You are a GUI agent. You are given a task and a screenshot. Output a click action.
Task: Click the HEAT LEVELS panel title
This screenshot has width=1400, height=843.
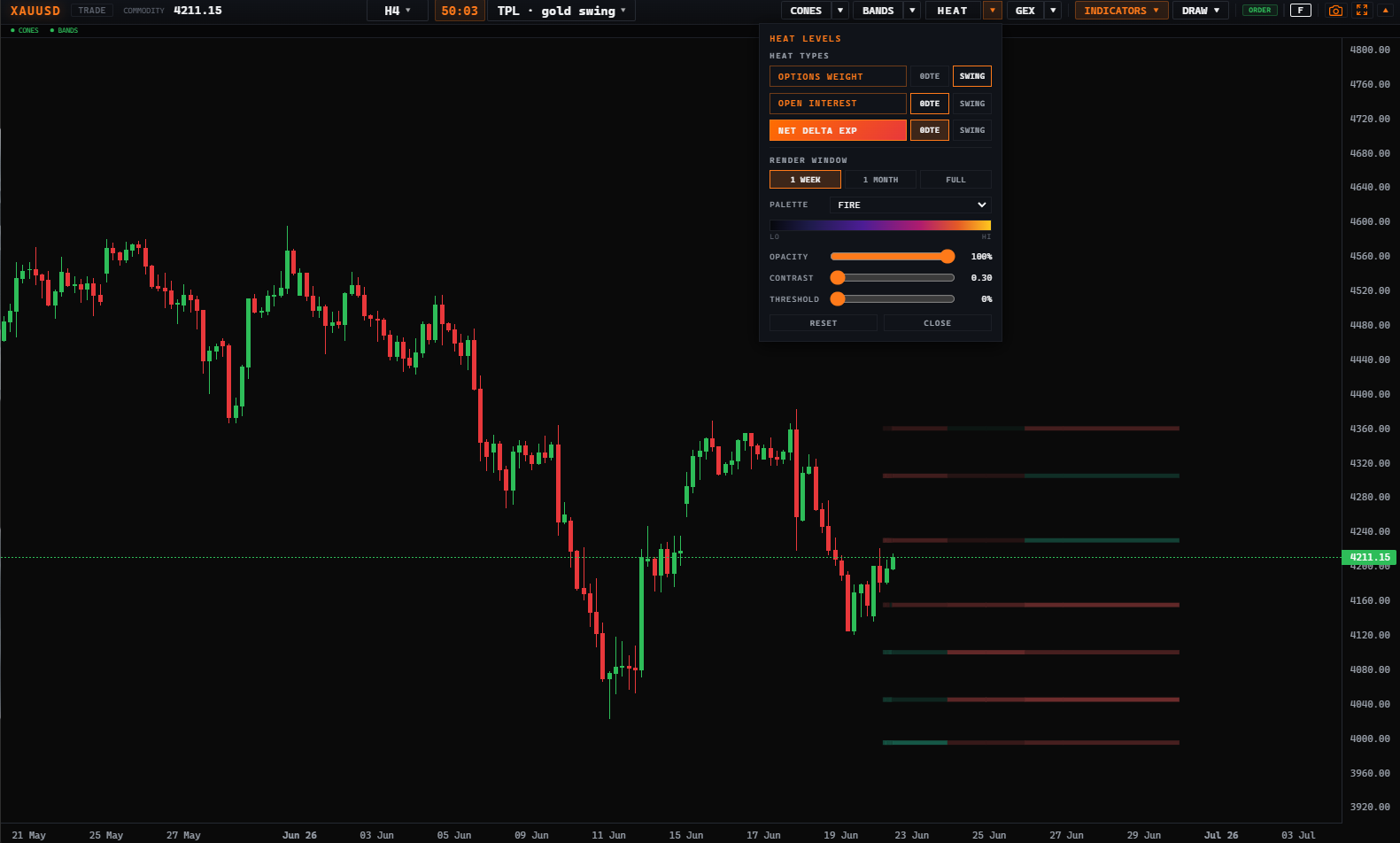point(805,39)
